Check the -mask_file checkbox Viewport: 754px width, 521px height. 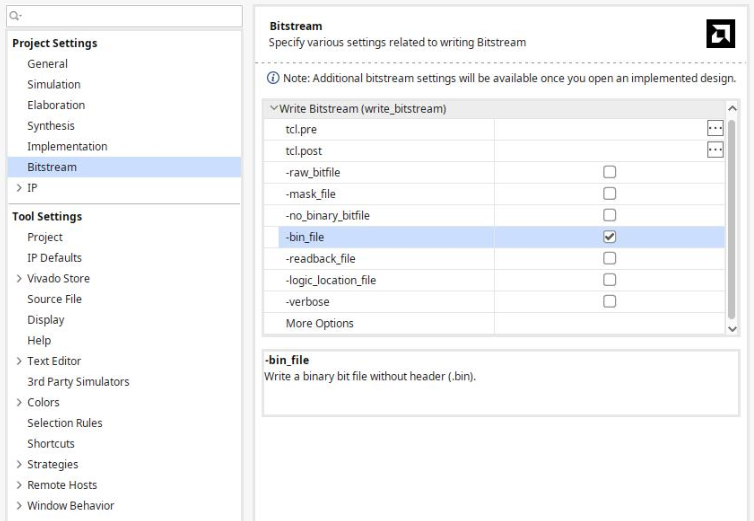pyautogui.click(x=609, y=194)
